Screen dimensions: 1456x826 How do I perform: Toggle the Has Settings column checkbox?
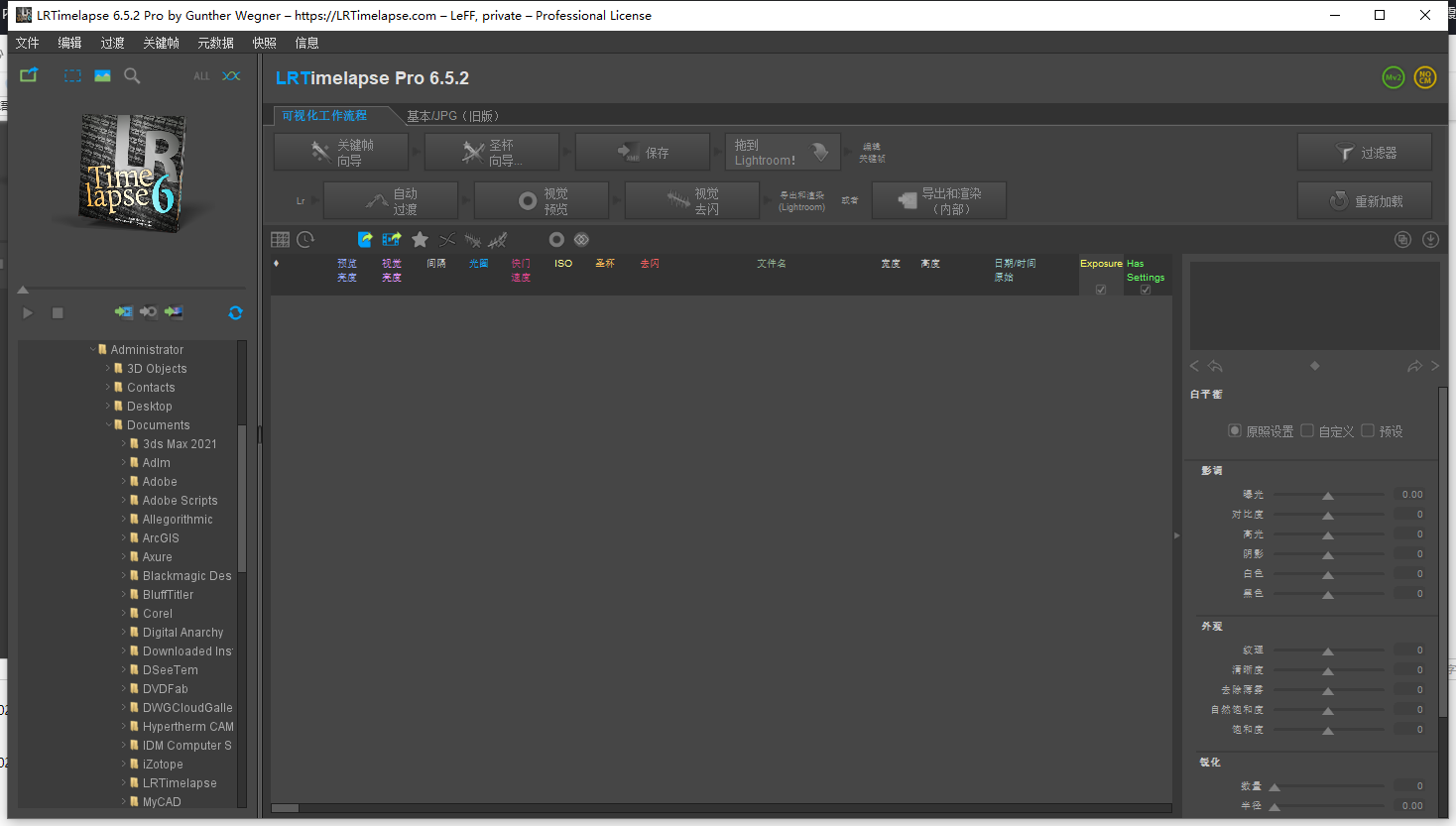click(x=1146, y=290)
